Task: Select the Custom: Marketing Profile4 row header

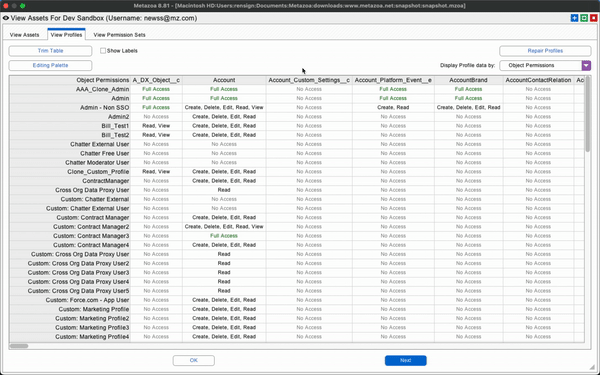Action: (70, 337)
